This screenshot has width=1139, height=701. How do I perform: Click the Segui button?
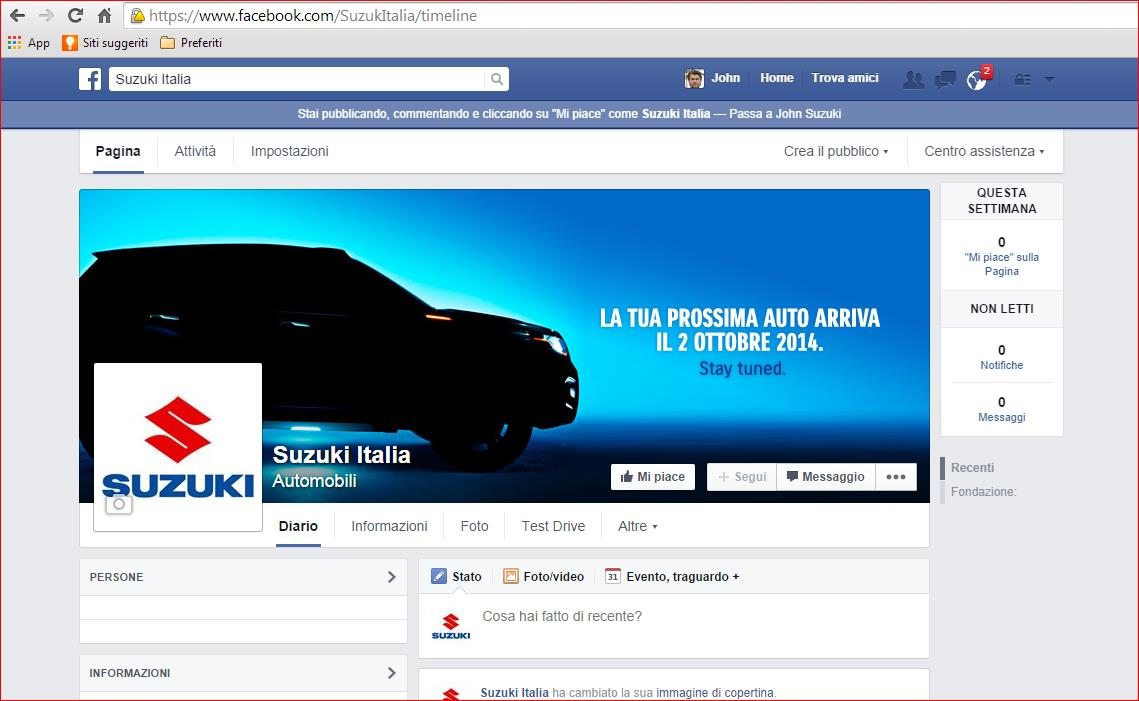(x=742, y=477)
